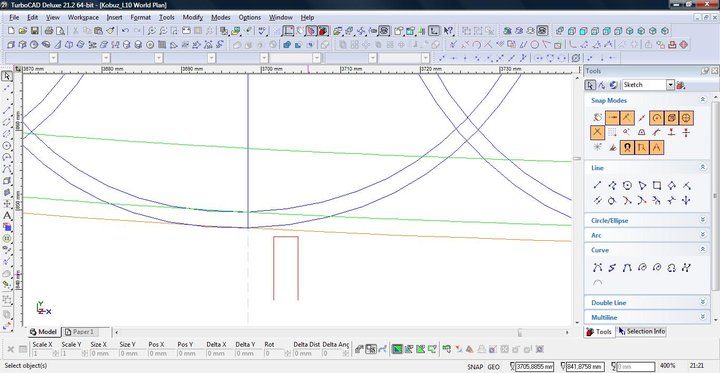Select the Text tool (A) in left toolbar
The width and height of the screenshot is (720, 373).
point(7,215)
